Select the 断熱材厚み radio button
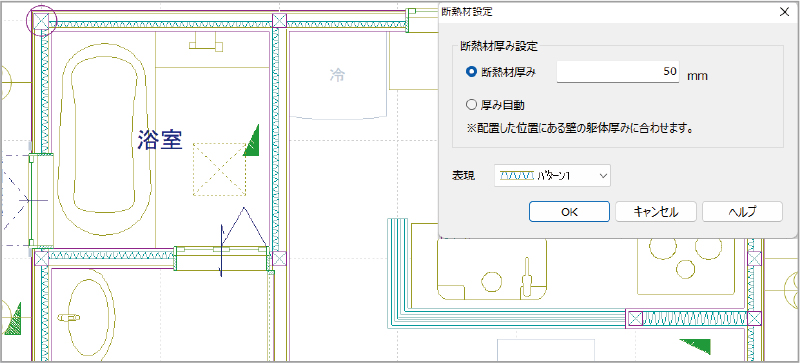800x363 pixels. [x=471, y=72]
